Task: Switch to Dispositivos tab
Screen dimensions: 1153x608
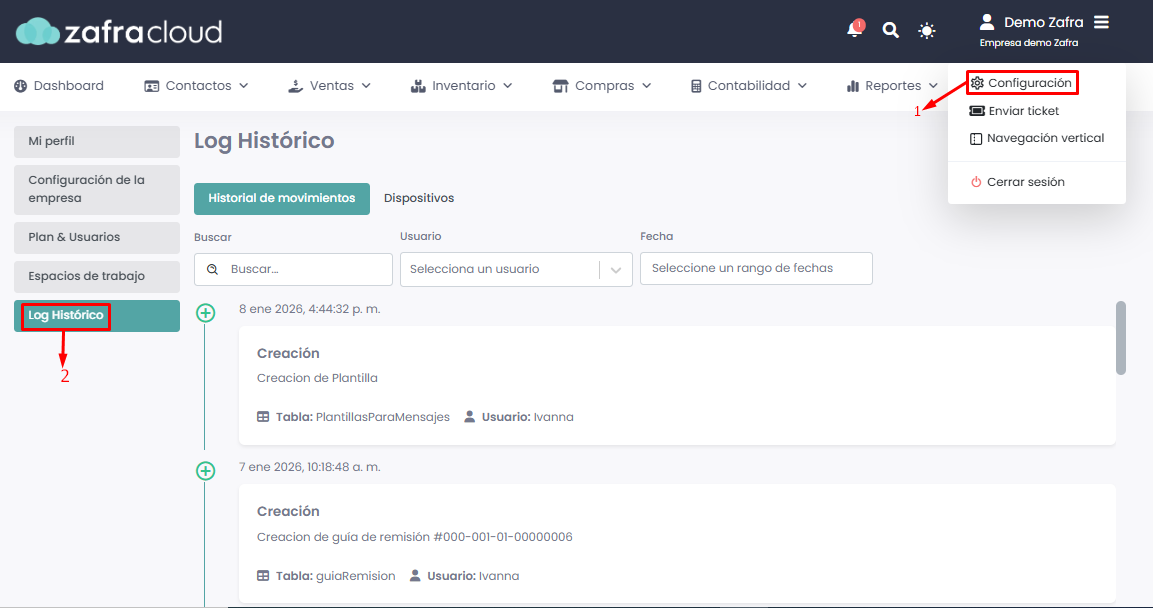Action: (419, 199)
